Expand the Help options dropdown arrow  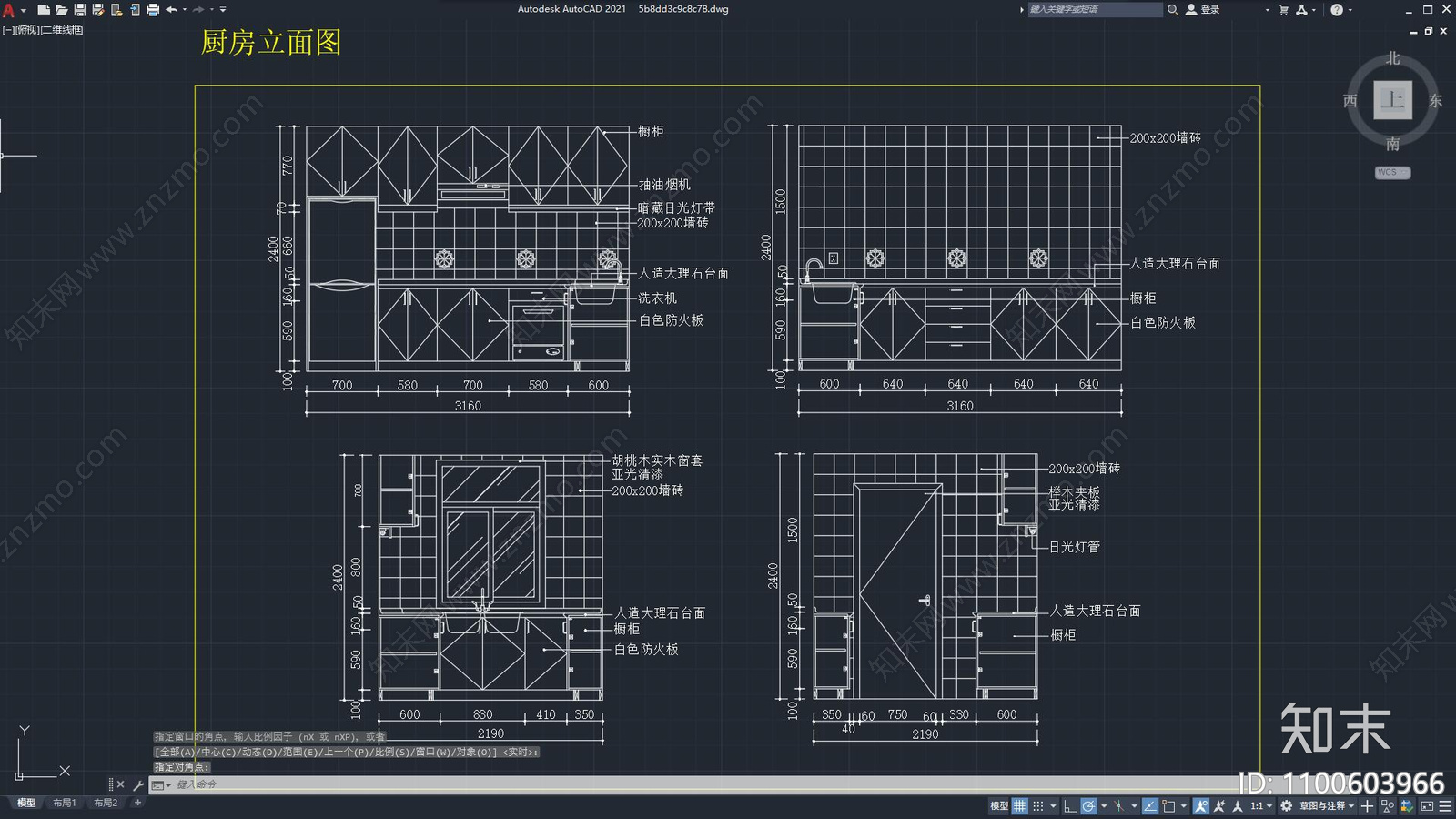1350,10
